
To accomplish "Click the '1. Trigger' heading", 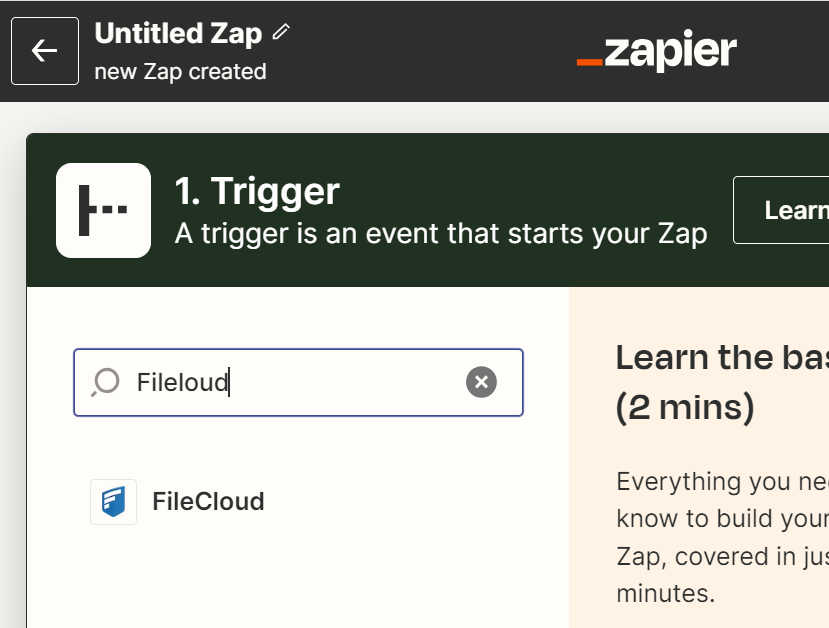I will click(257, 192).
